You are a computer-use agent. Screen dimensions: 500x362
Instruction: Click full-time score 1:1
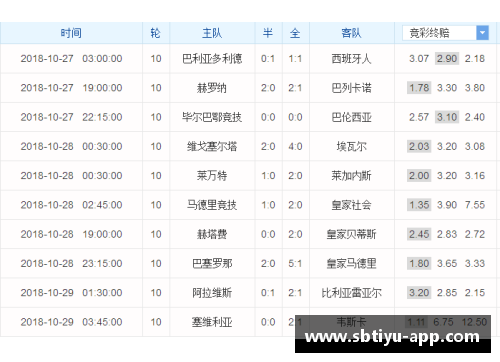[295, 59]
